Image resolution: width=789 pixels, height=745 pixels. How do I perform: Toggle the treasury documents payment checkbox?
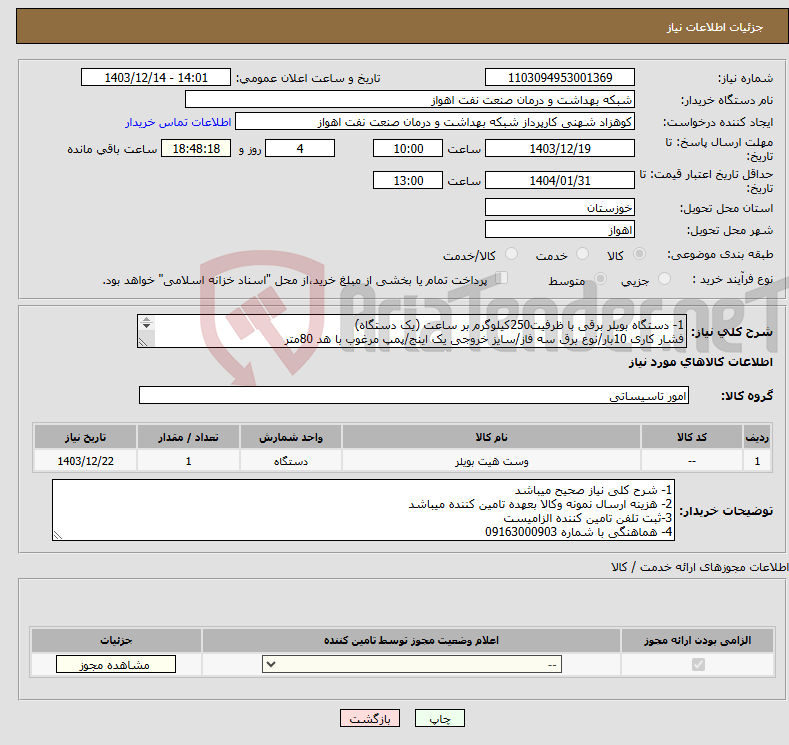[x=502, y=278]
